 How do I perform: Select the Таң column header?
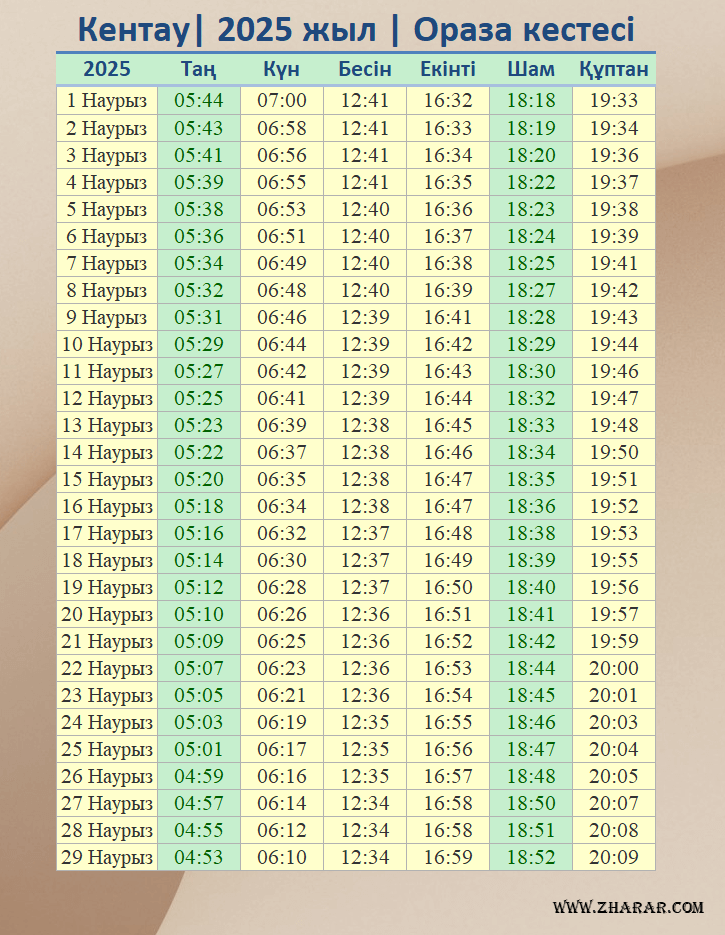(x=198, y=70)
